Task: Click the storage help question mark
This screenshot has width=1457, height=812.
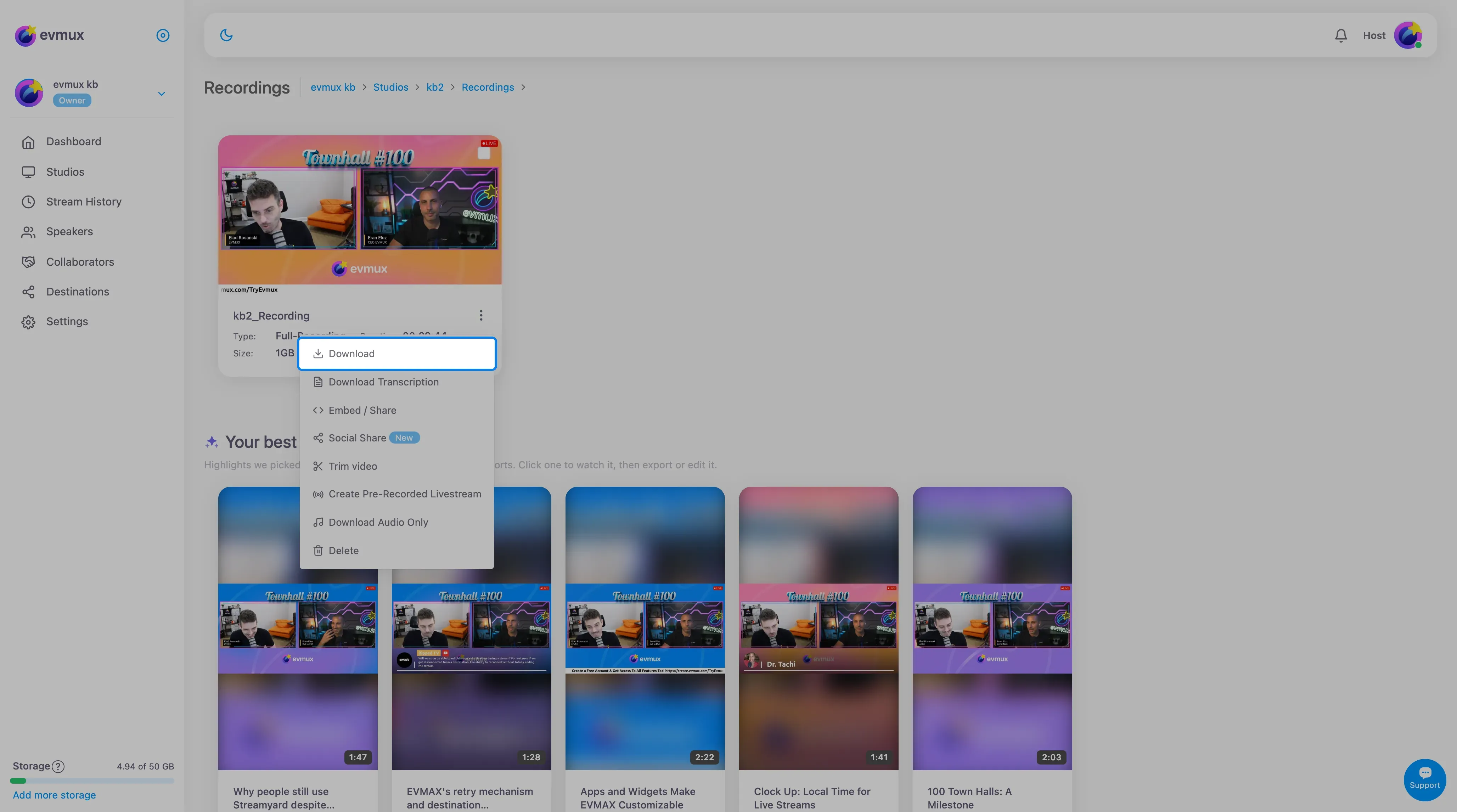Action: [58, 766]
